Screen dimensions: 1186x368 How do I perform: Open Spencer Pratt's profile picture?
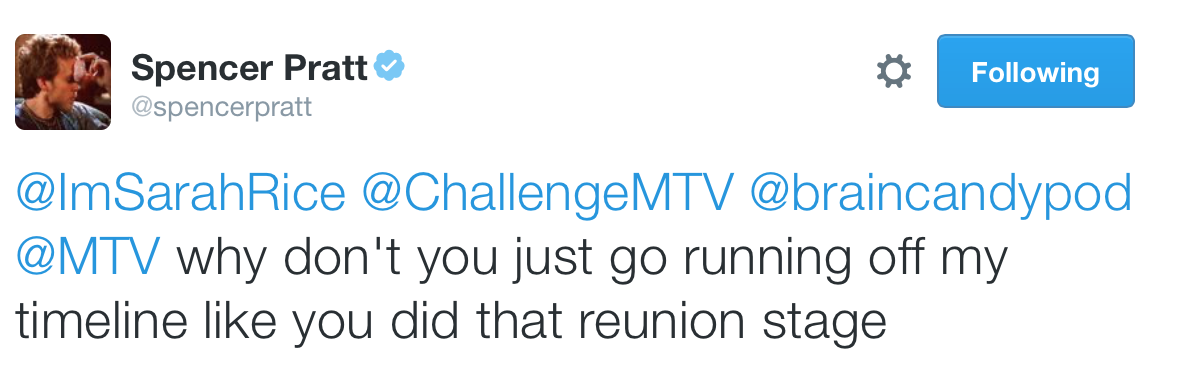click(x=63, y=82)
